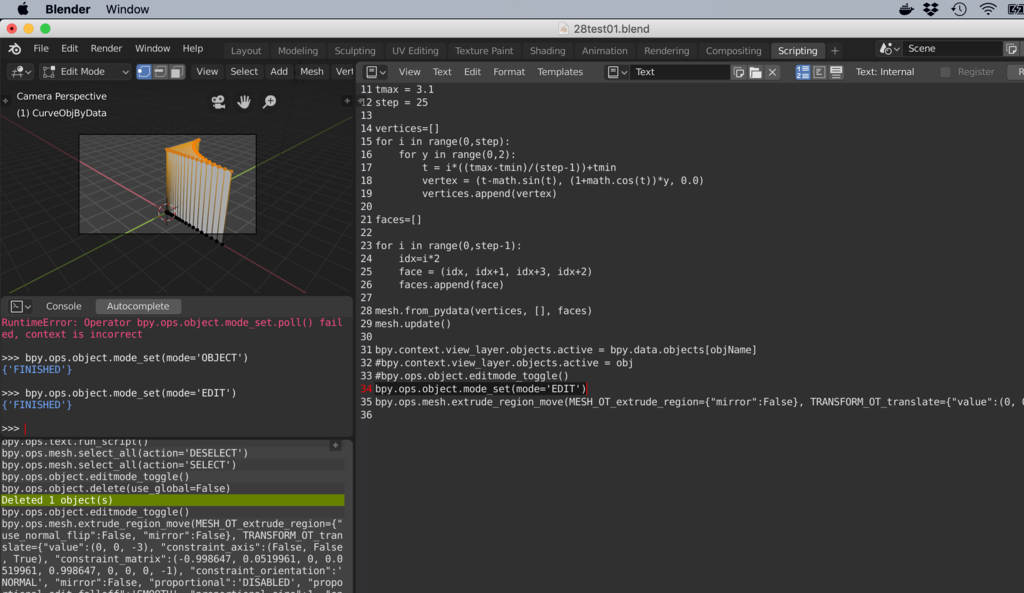This screenshot has width=1024, height=593.
Task: Switch to the Rendering workspace tab
Action: pos(666,51)
